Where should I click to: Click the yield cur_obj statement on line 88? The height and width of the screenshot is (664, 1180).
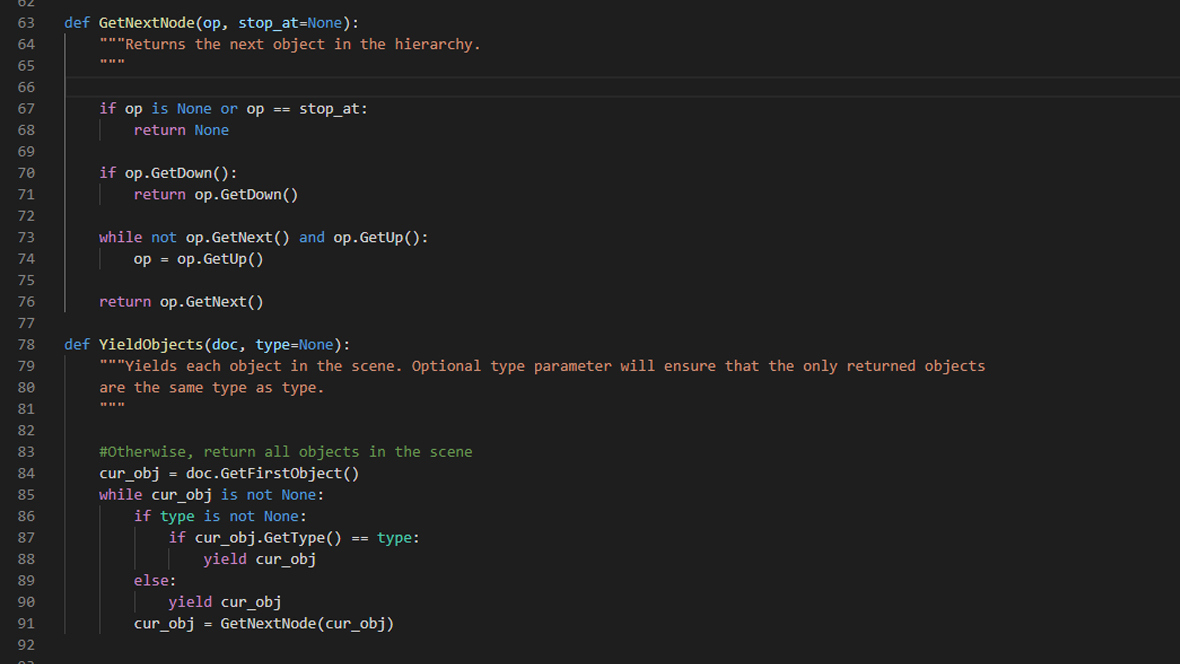click(259, 558)
